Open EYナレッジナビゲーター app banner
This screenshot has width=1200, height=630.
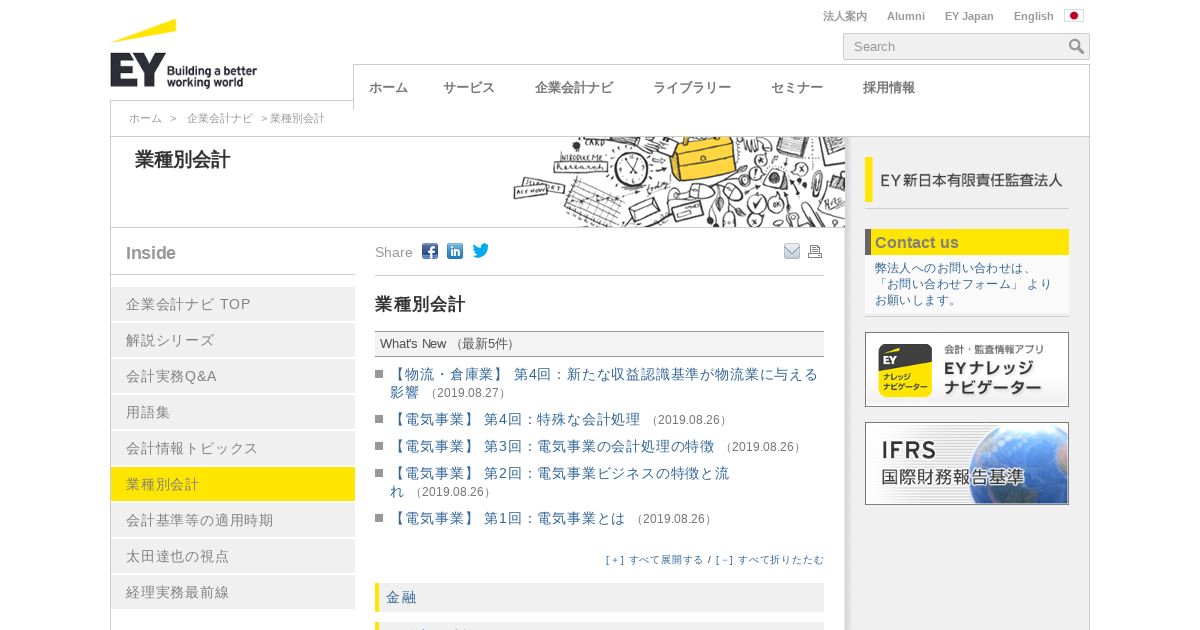(x=966, y=369)
